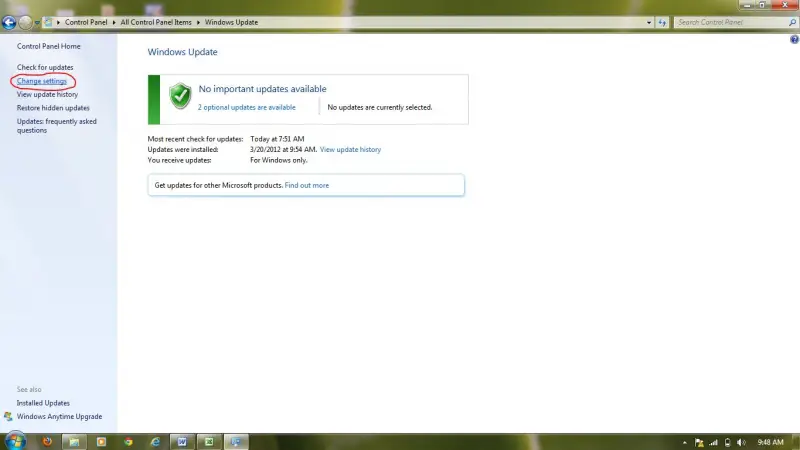Image resolution: width=800 pixels, height=450 pixels.
Task: Open Windows Media Player taskbar icon
Action: point(101,442)
